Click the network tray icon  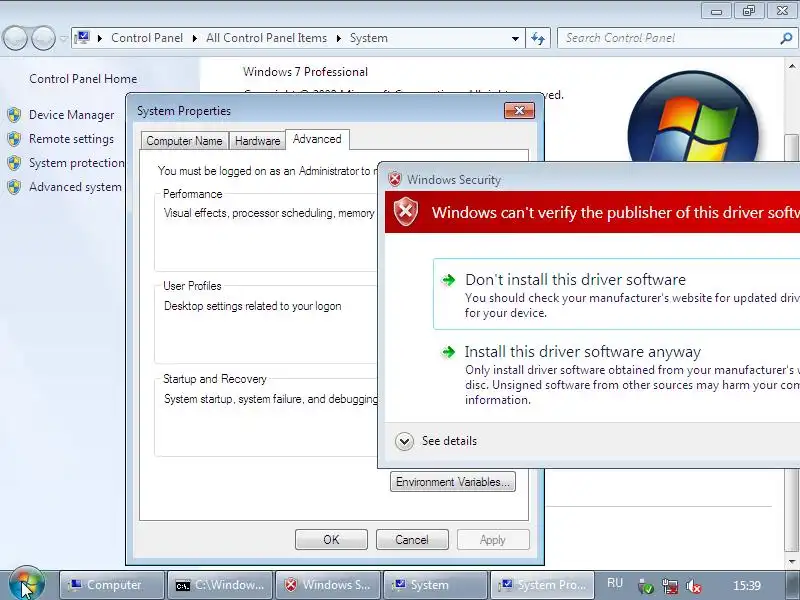coord(669,586)
